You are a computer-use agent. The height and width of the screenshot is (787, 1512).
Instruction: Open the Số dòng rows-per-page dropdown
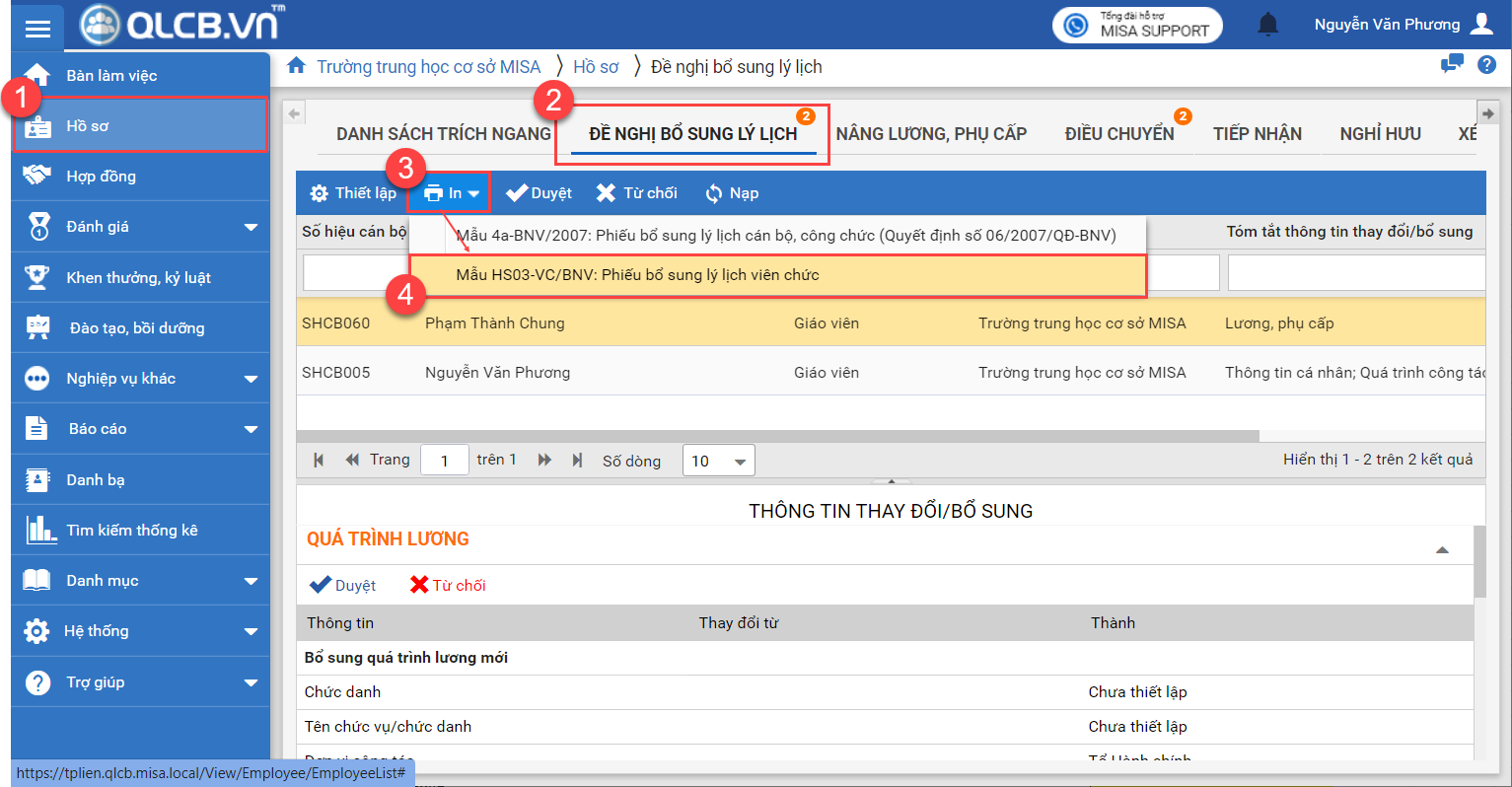click(718, 461)
